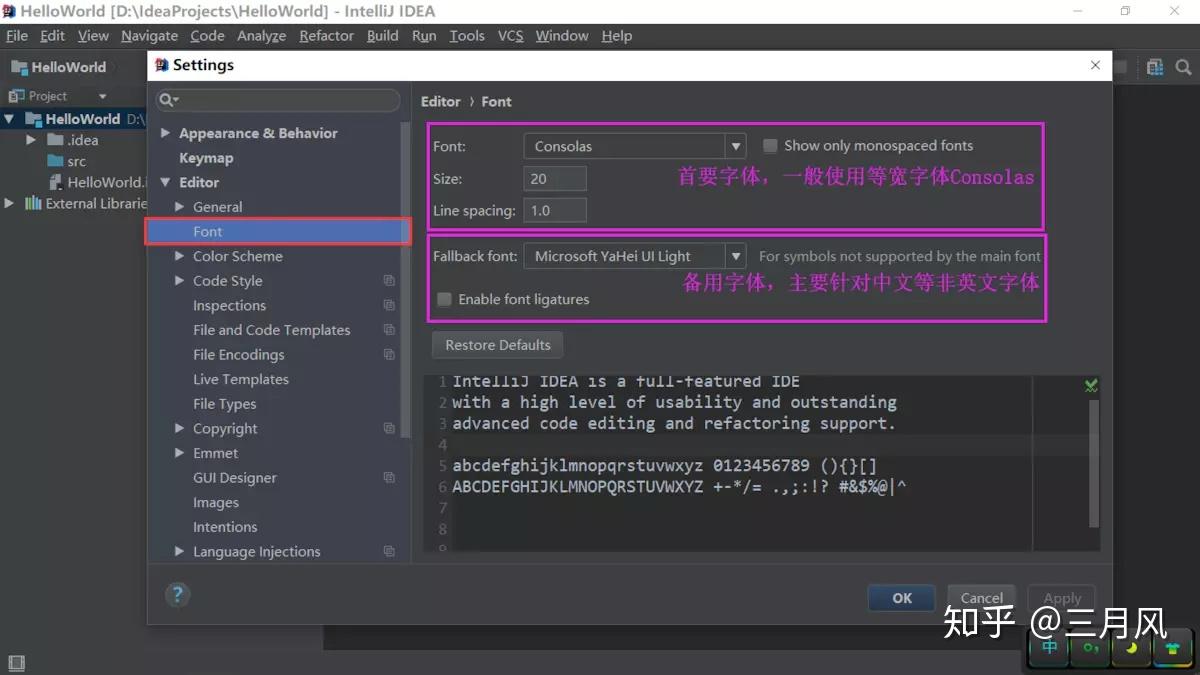Click the moon icon in system tray
The height and width of the screenshot is (675, 1200).
coord(1131,648)
